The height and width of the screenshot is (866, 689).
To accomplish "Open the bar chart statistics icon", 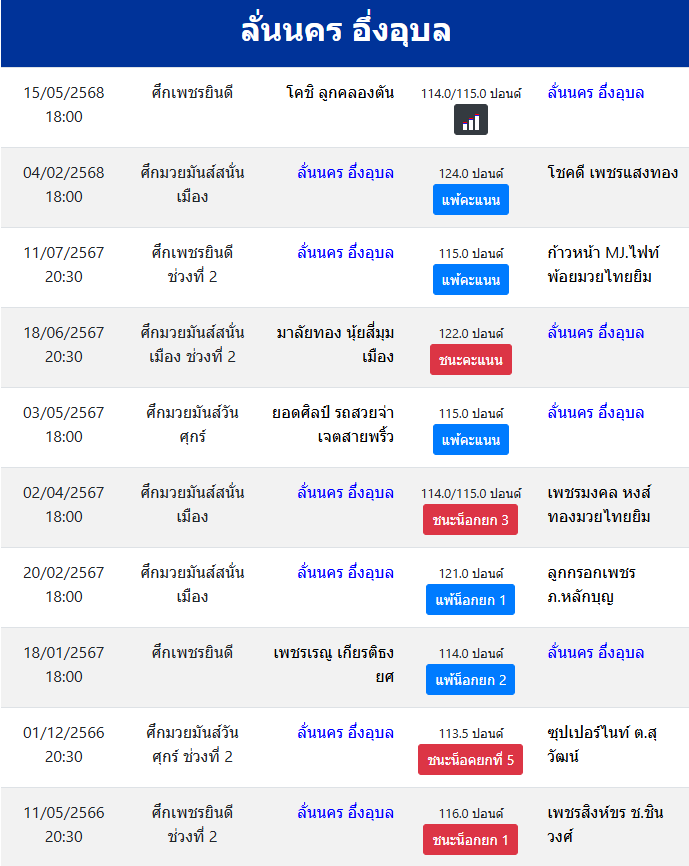I will coord(470,119).
